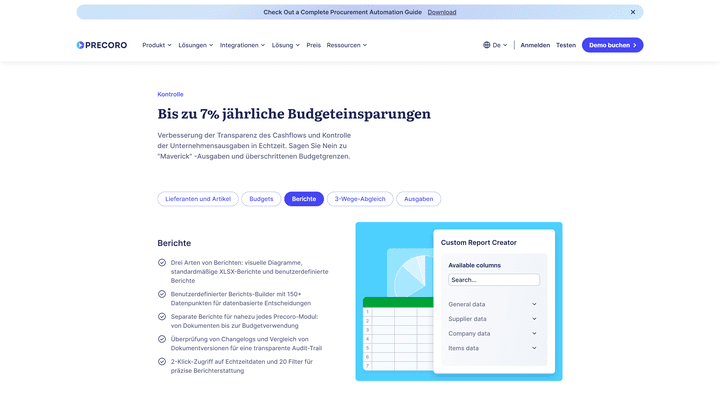Select the Ausgaben tab
The width and height of the screenshot is (720, 405).
coord(418,199)
